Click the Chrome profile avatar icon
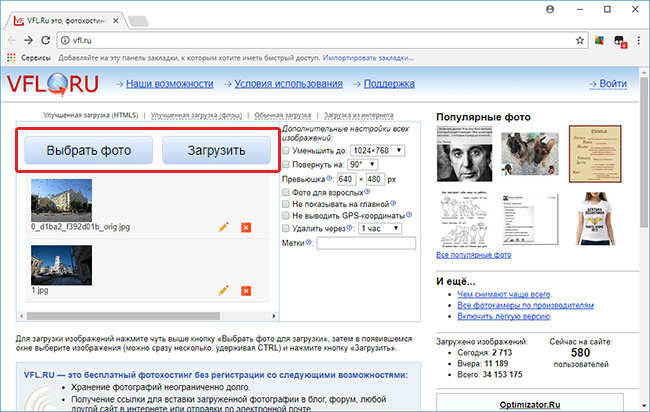 [x=550, y=9]
